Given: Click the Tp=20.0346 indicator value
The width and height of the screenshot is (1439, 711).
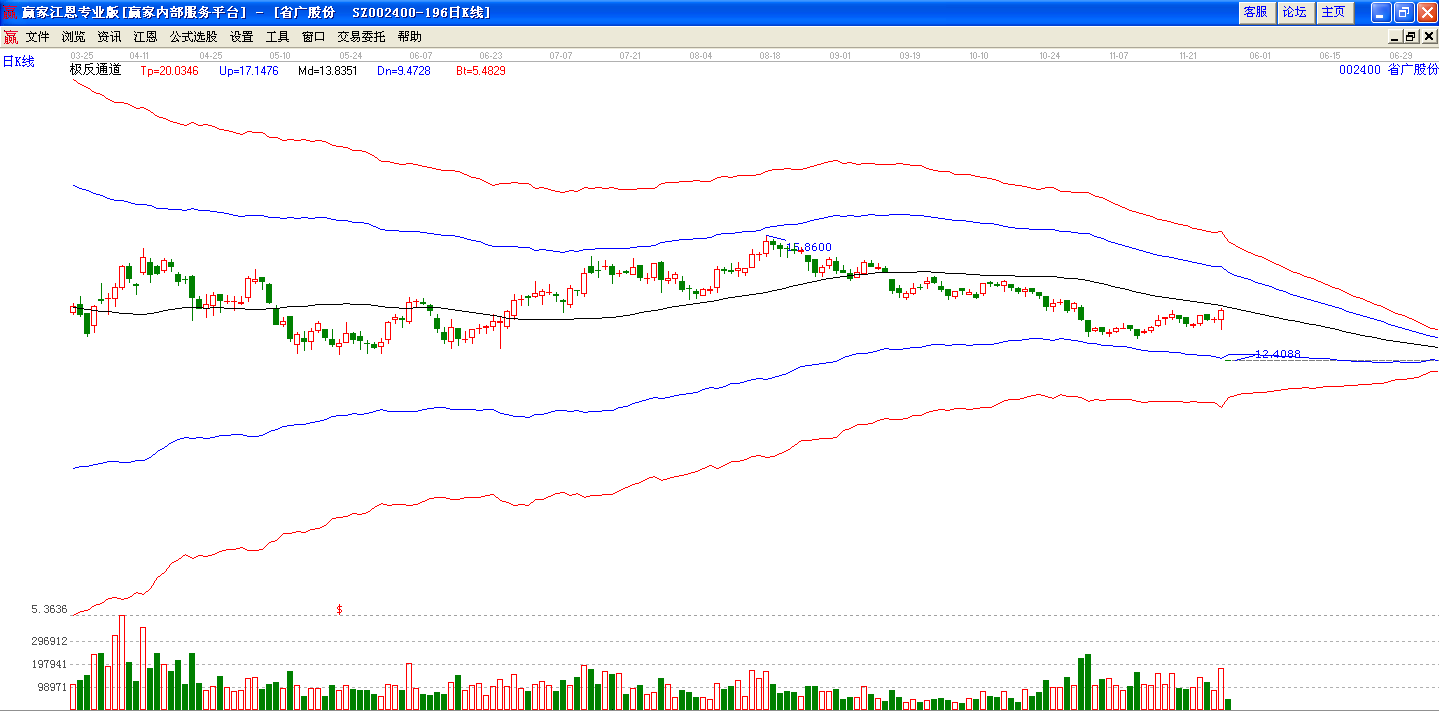Looking at the screenshot, I should pyautogui.click(x=169, y=71).
